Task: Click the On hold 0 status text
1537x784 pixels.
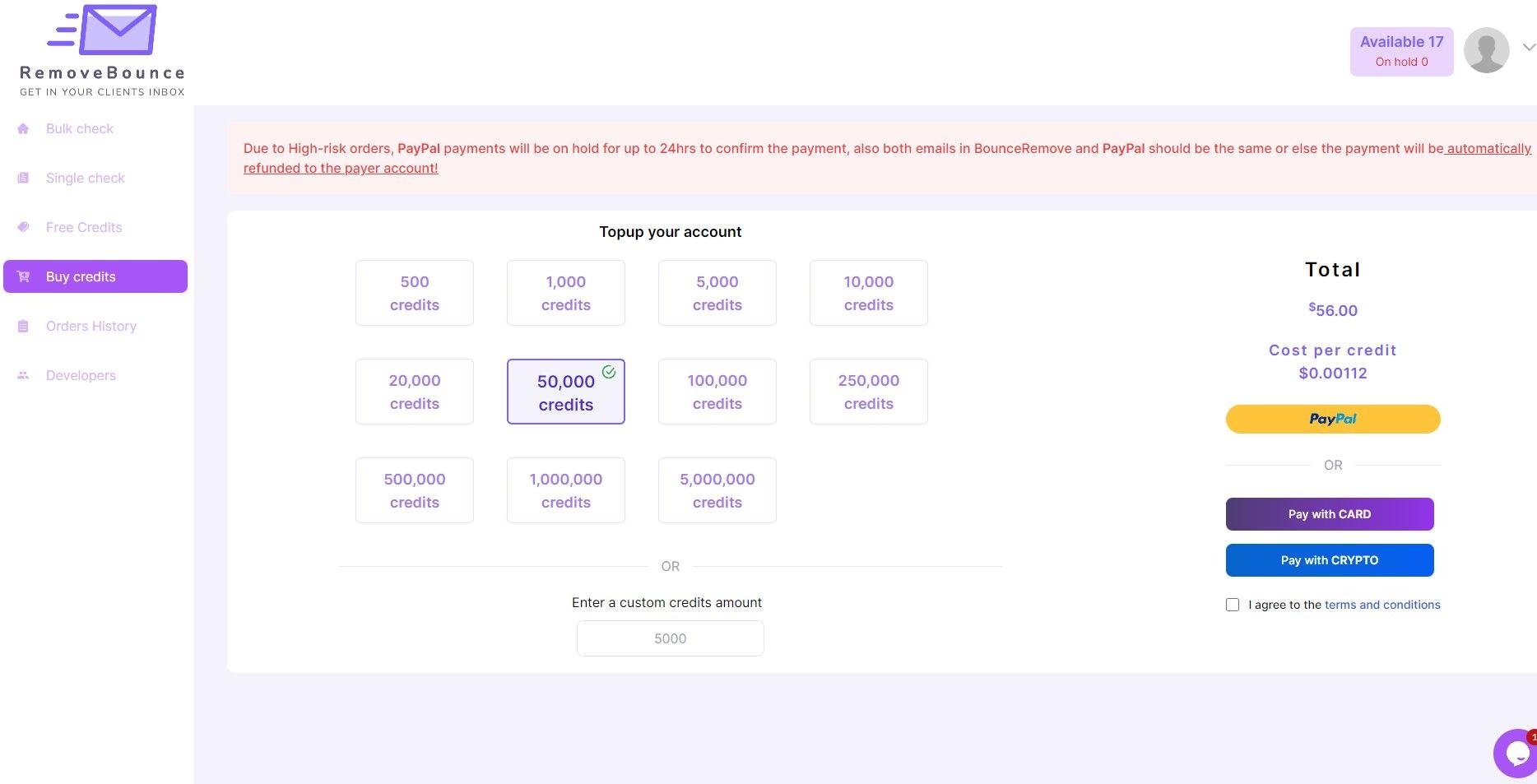Action: (1402, 62)
